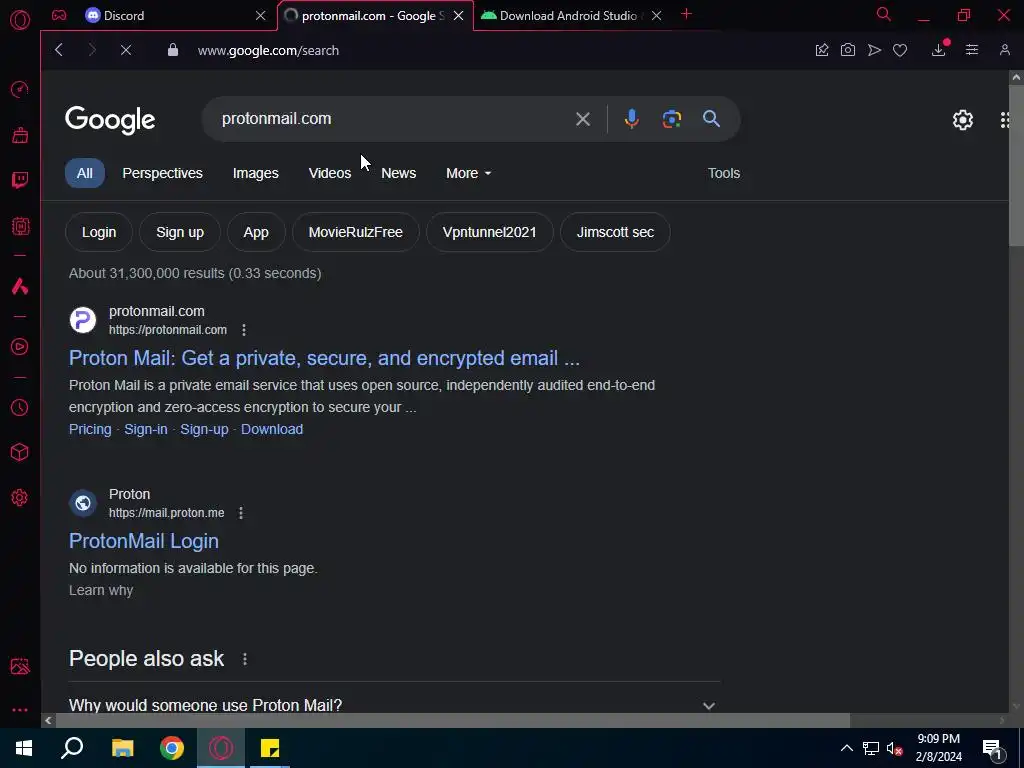The height and width of the screenshot is (768, 1024).
Task: Open the Opera GX menu logo
Action: pos(20,20)
